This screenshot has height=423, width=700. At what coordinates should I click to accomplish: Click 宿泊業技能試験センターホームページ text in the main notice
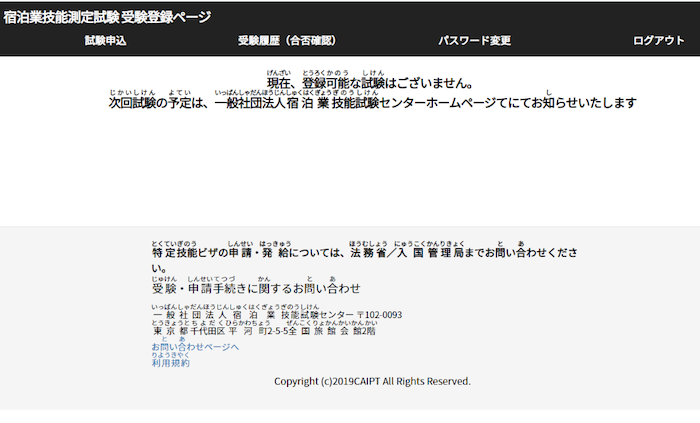pyautogui.click(x=400, y=103)
